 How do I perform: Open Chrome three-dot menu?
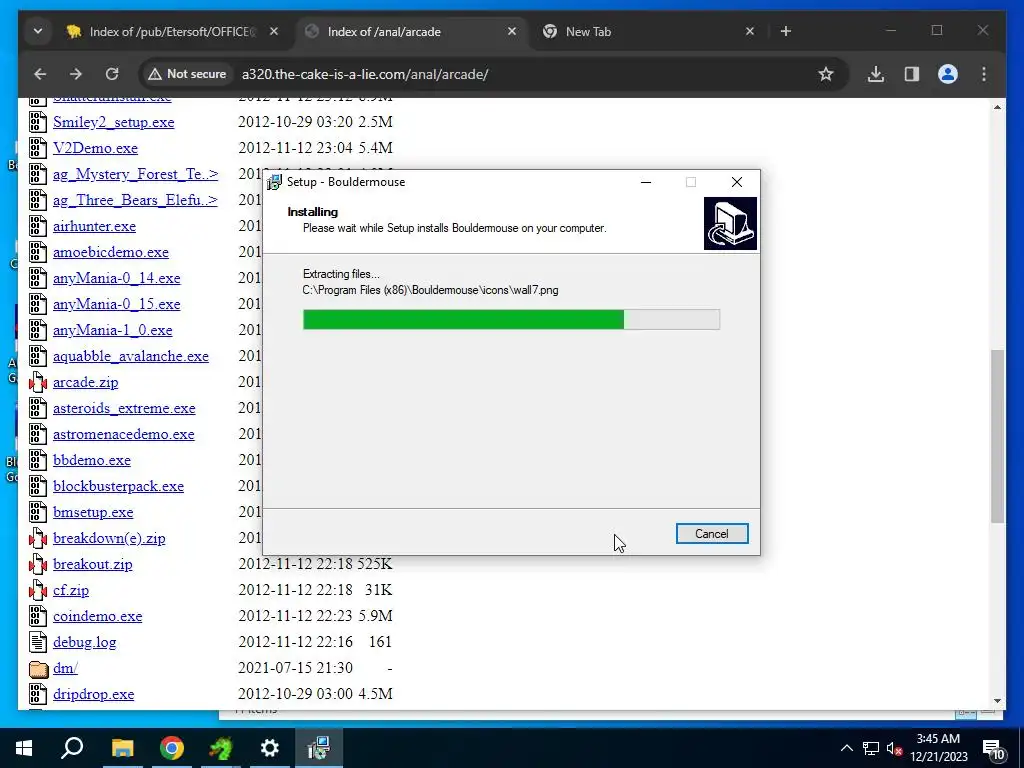click(x=984, y=74)
